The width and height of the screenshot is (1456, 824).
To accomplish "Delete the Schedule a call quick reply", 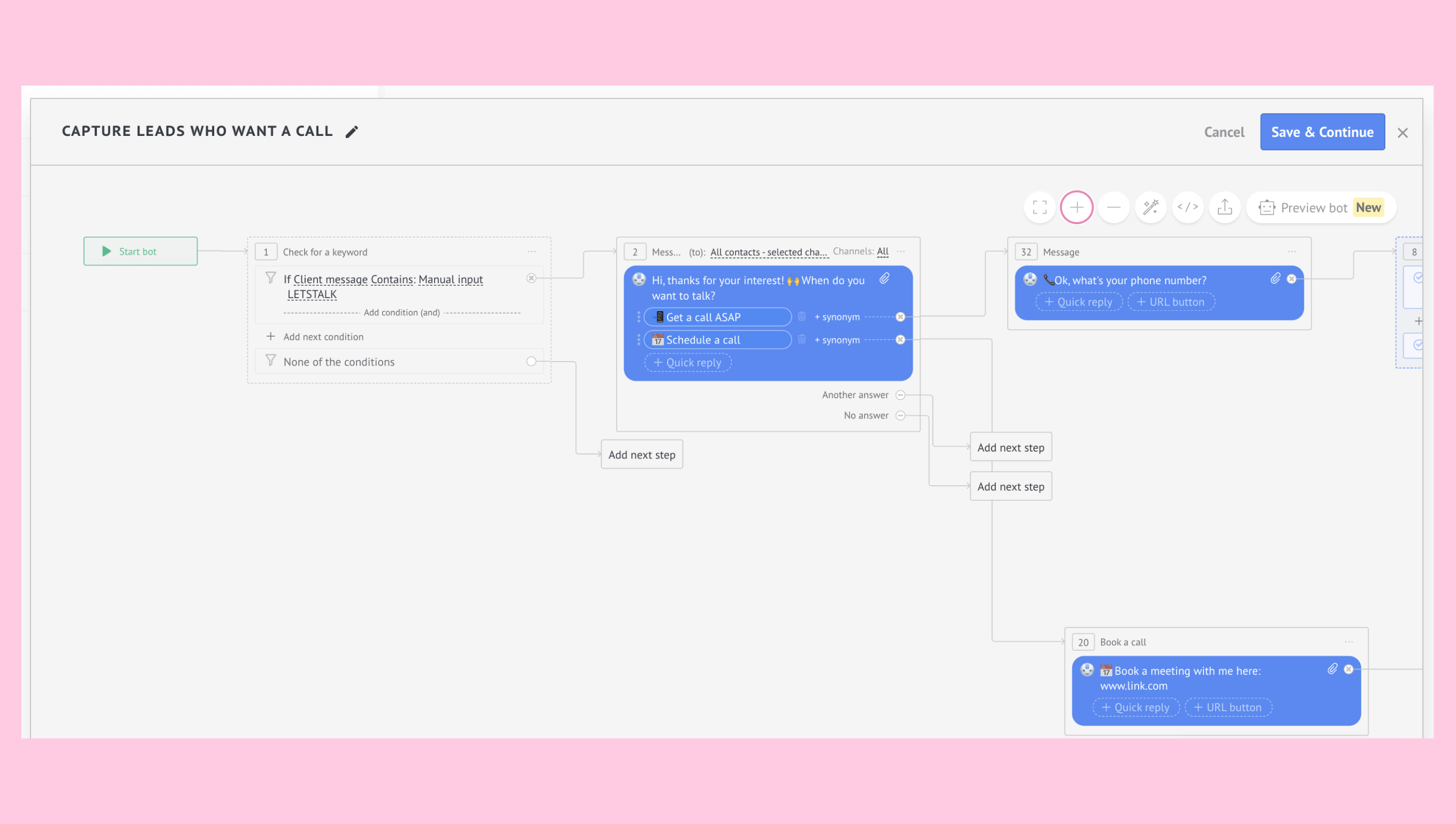I will click(801, 340).
